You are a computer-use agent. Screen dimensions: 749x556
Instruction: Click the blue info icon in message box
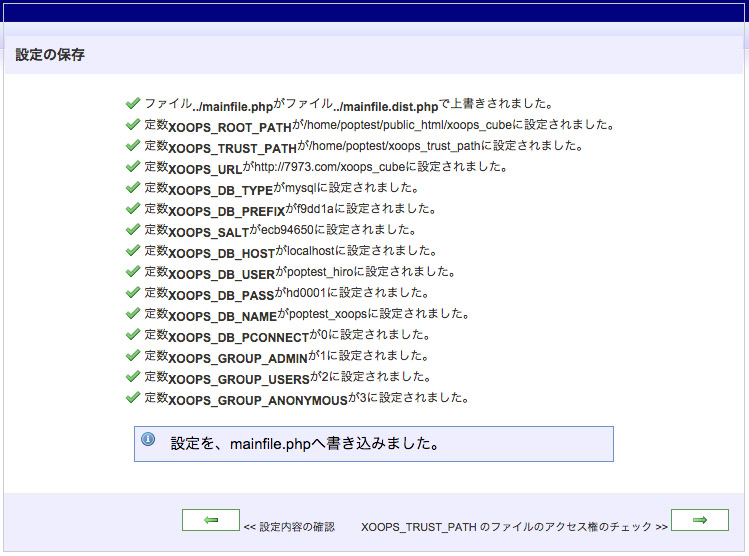pyautogui.click(x=149, y=439)
